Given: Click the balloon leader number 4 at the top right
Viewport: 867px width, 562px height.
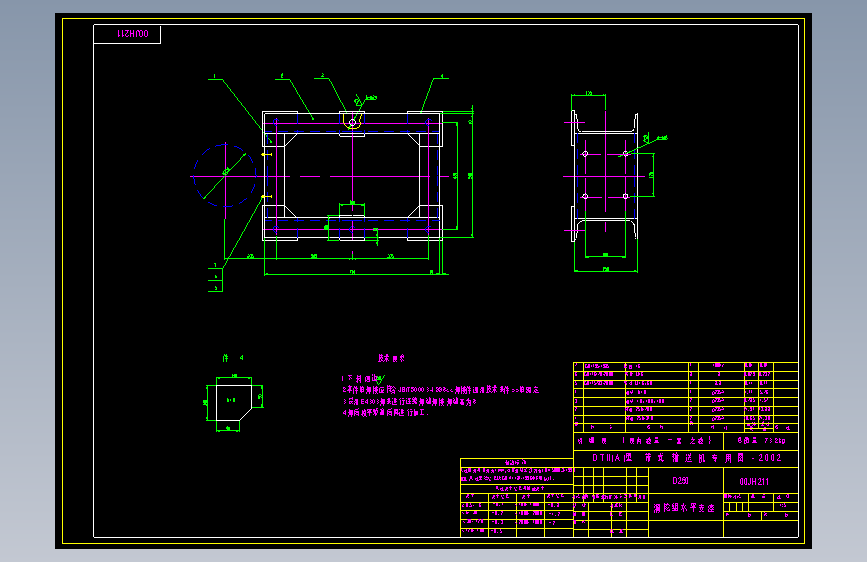Looking at the screenshot, I should point(442,76).
